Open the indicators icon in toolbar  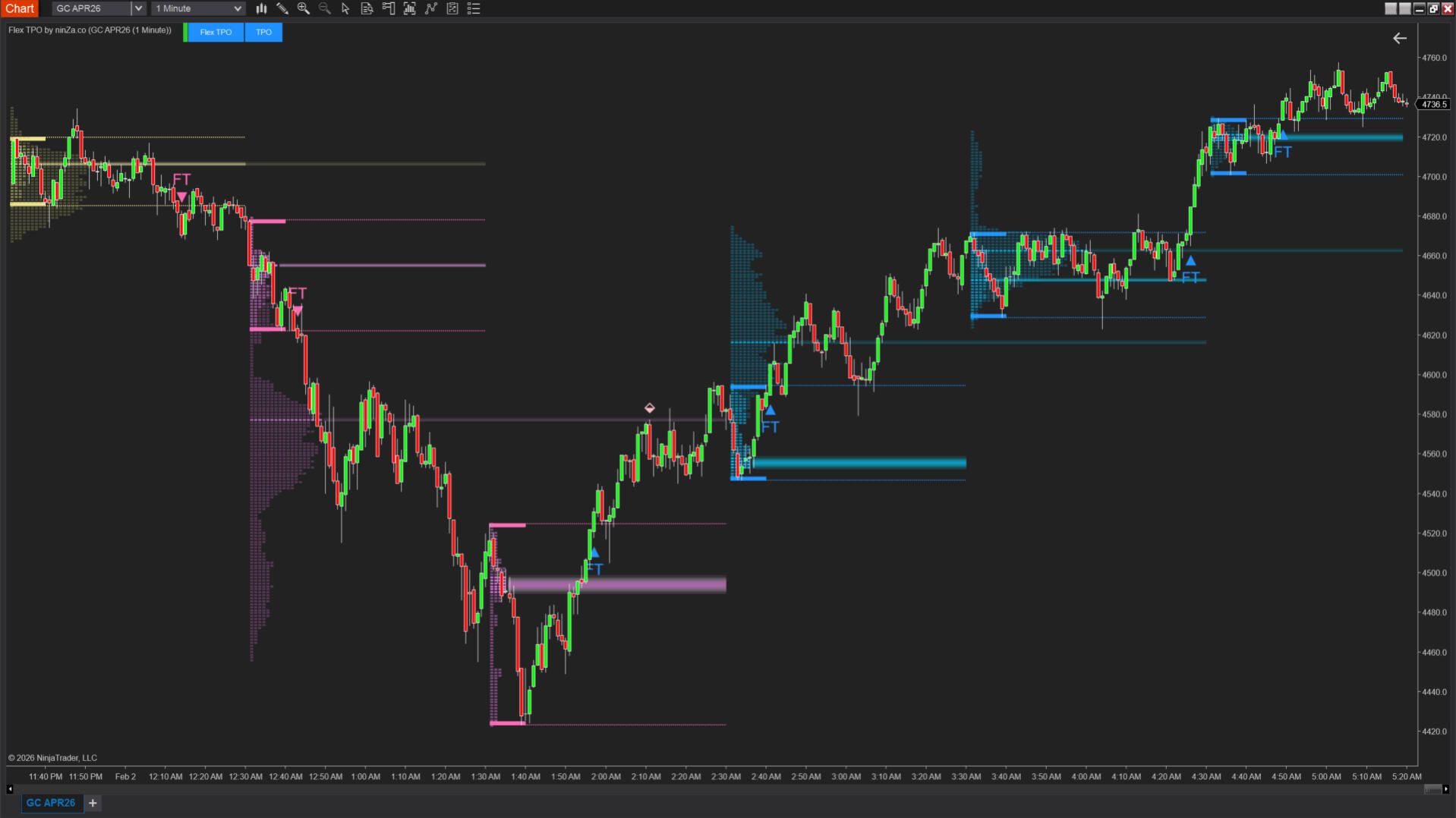coord(410,8)
